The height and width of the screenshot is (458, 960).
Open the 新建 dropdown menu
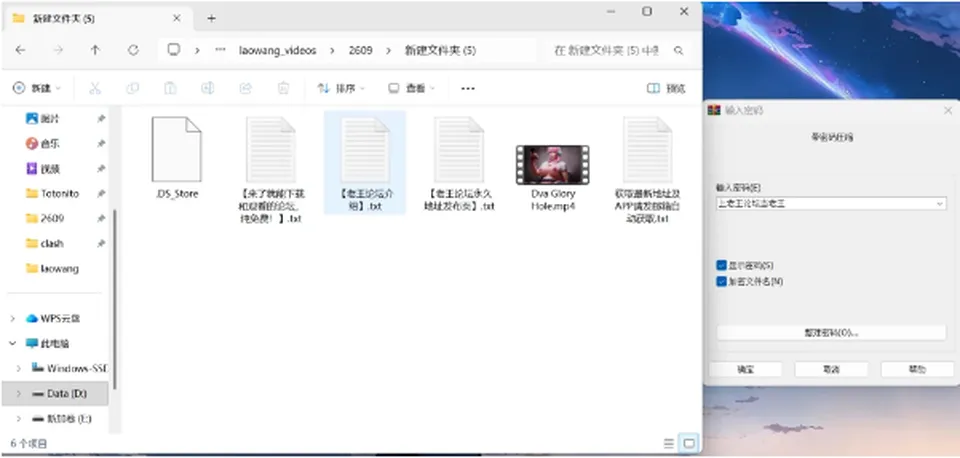[x=37, y=88]
